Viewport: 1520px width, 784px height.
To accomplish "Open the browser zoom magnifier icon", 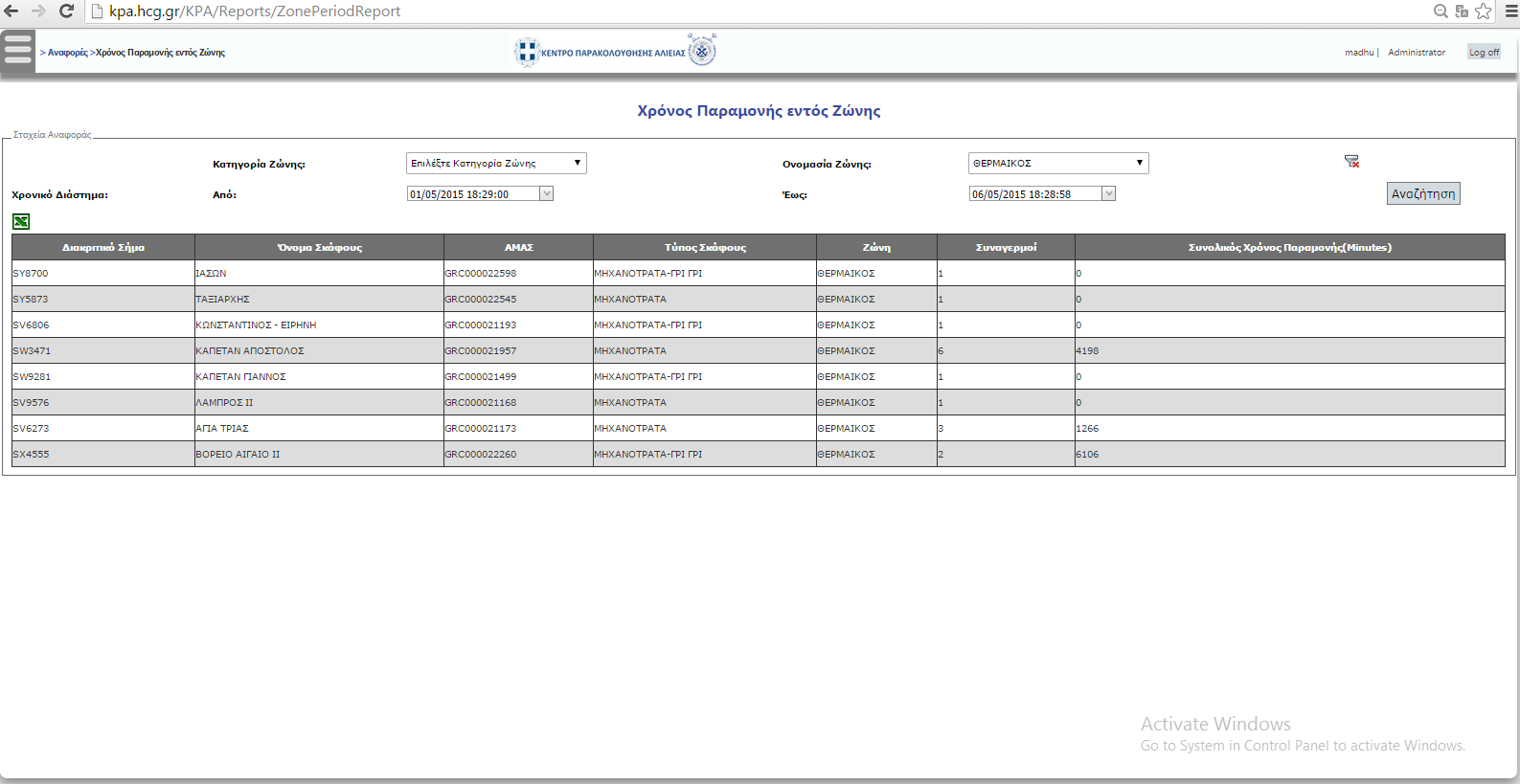I will (1441, 11).
